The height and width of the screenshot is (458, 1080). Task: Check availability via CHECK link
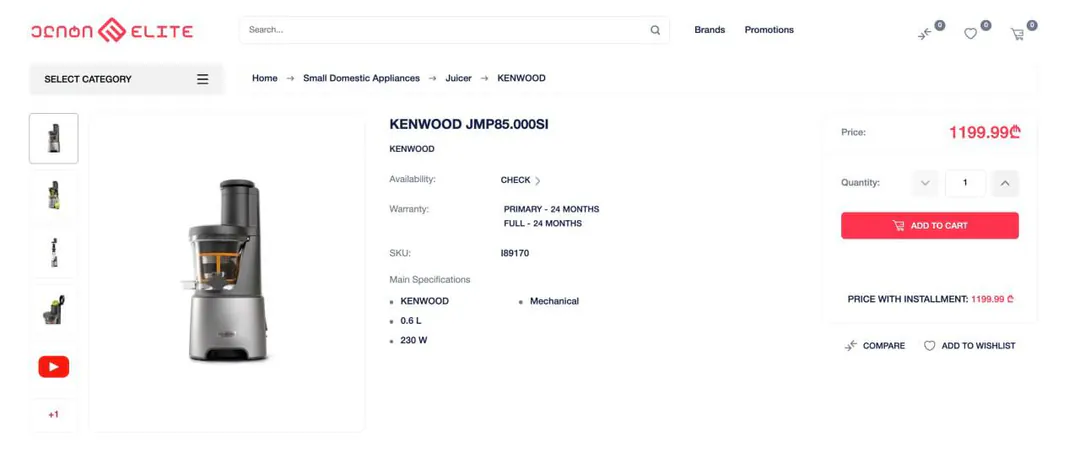coord(521,180)
